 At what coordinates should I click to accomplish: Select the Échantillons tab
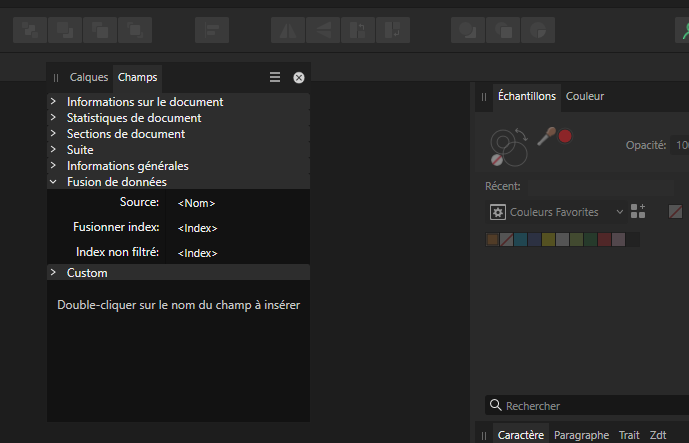[x=527, y=96]
